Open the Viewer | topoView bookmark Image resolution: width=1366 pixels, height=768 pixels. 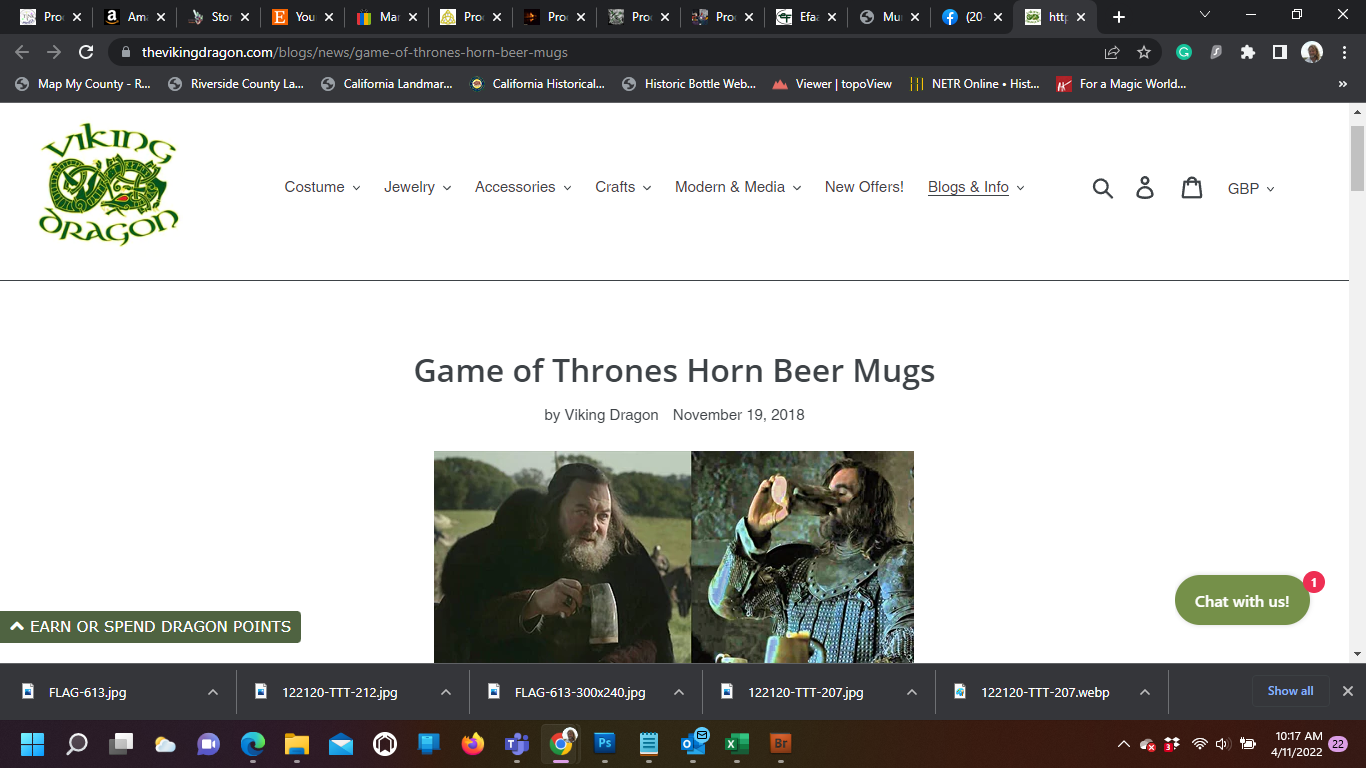832,84
